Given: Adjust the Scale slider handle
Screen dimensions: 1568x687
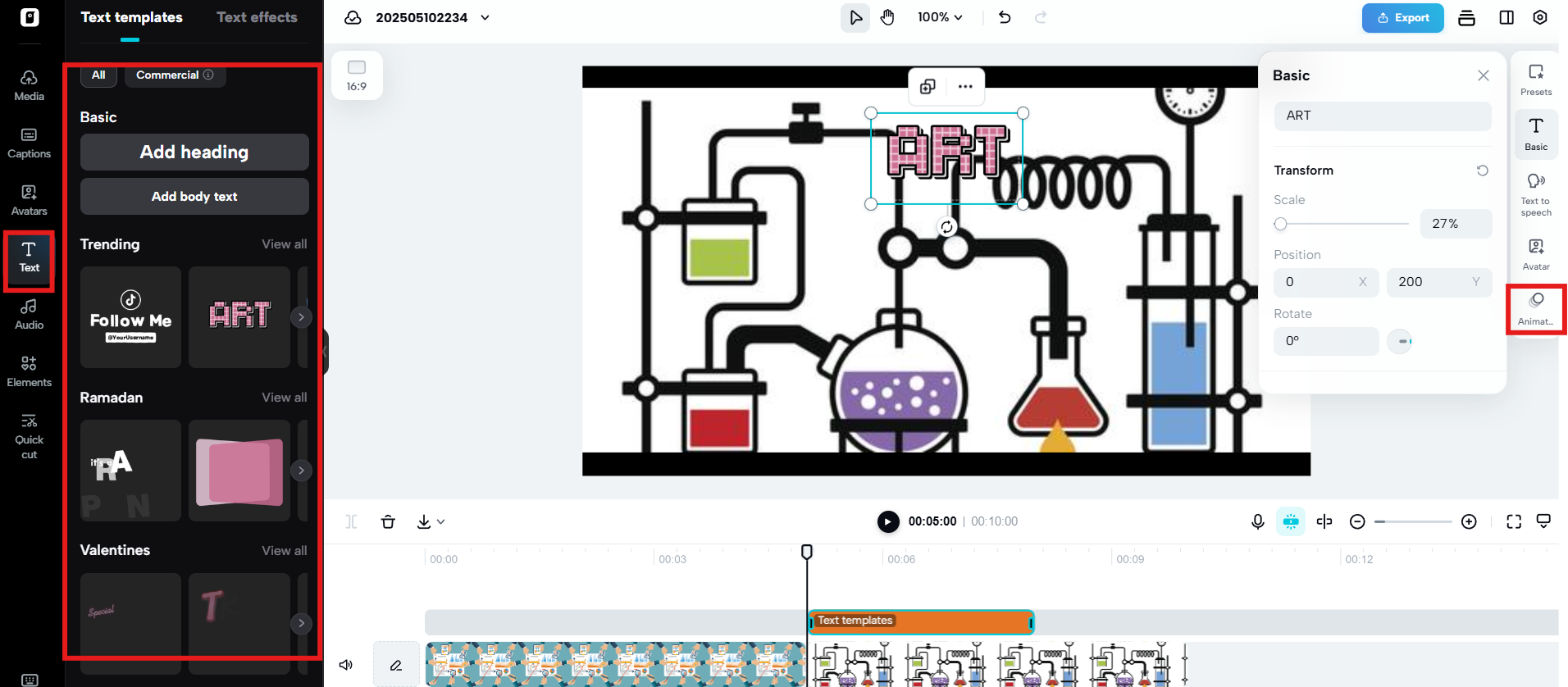Looking at the screenshot, I should click(1280, 224).
